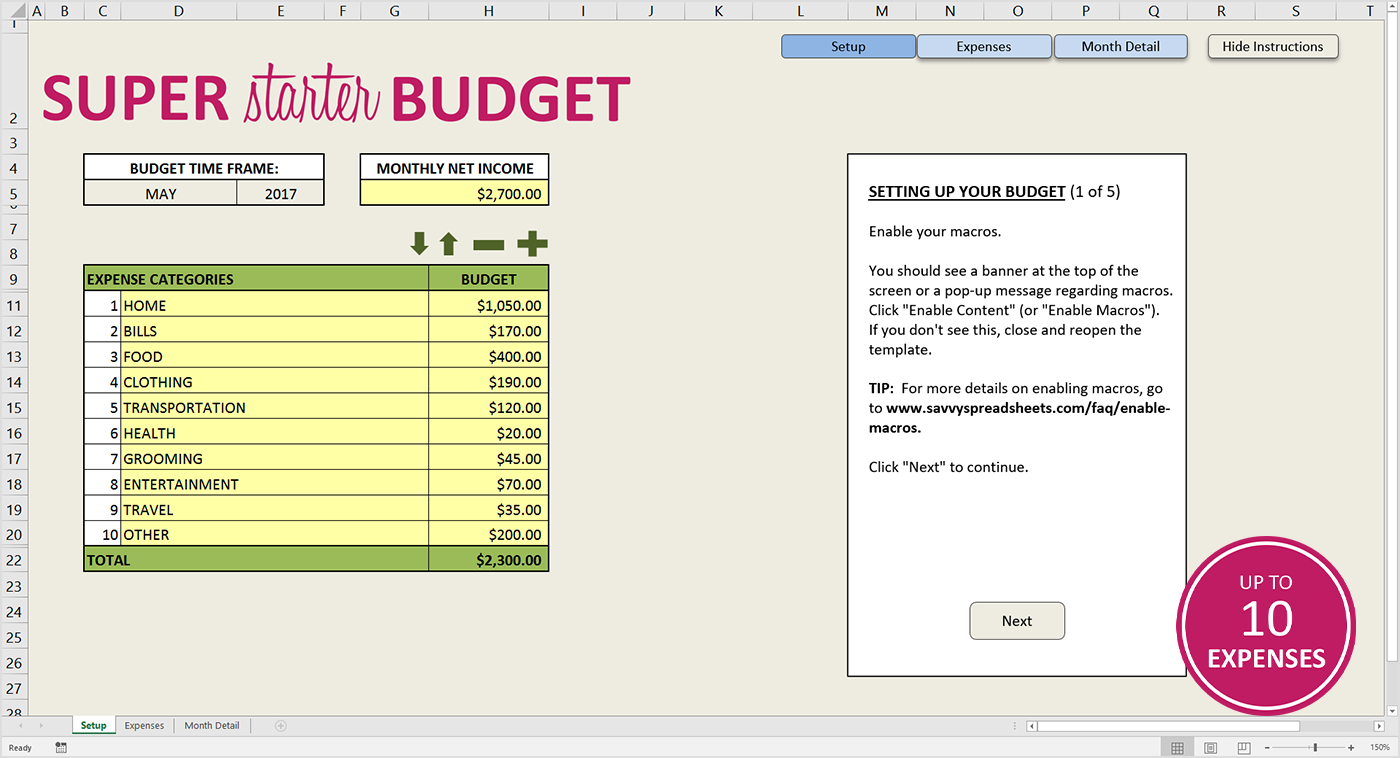
Task: Open the Expenses navigation button at top
Action: coord(983,46)
